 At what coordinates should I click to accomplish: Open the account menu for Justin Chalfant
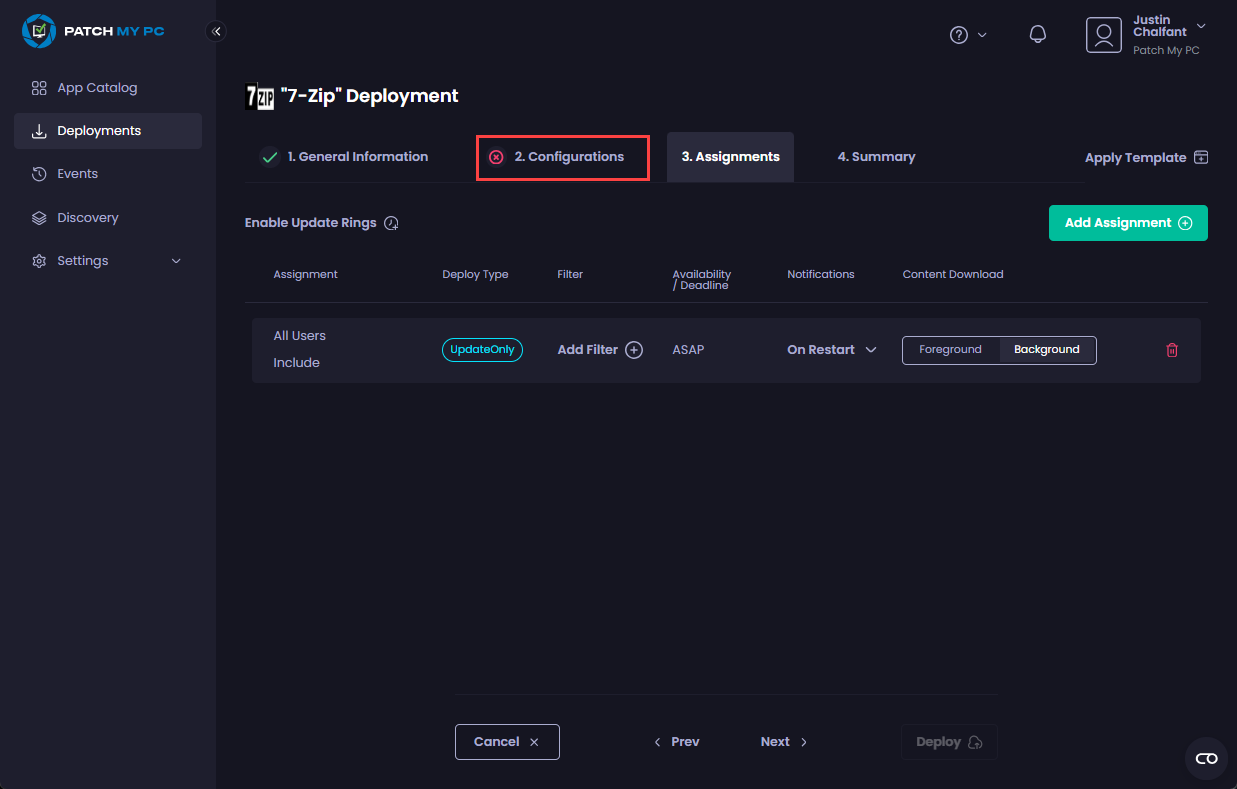1148,34
